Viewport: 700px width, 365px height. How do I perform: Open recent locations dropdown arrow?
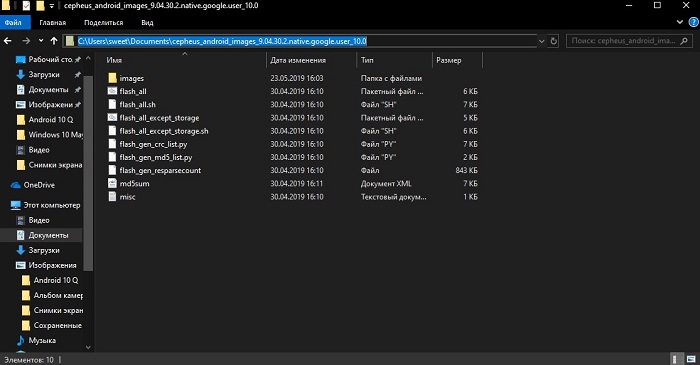41,41
